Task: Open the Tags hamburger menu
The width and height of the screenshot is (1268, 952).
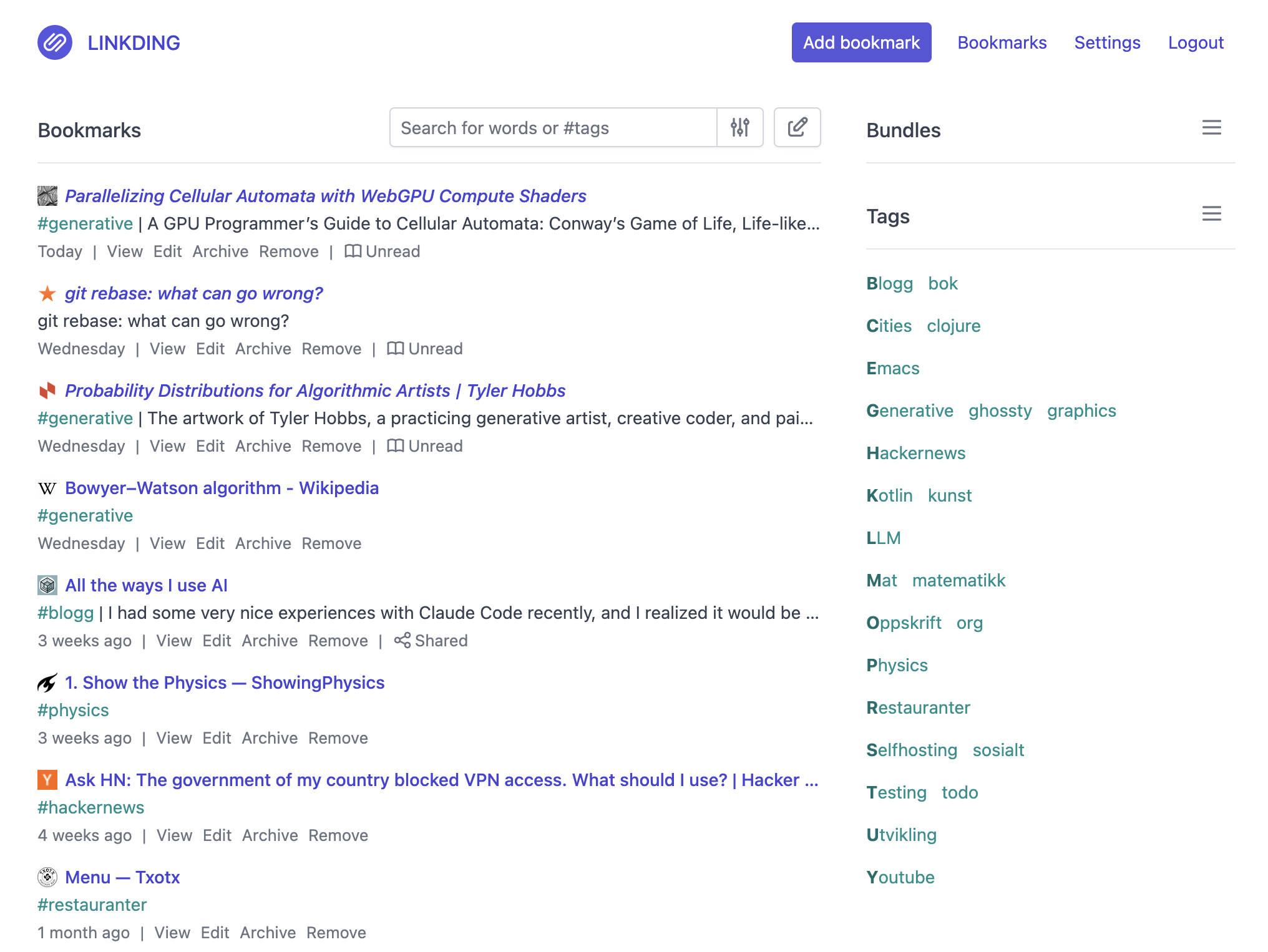Action: coord(1211,214)
